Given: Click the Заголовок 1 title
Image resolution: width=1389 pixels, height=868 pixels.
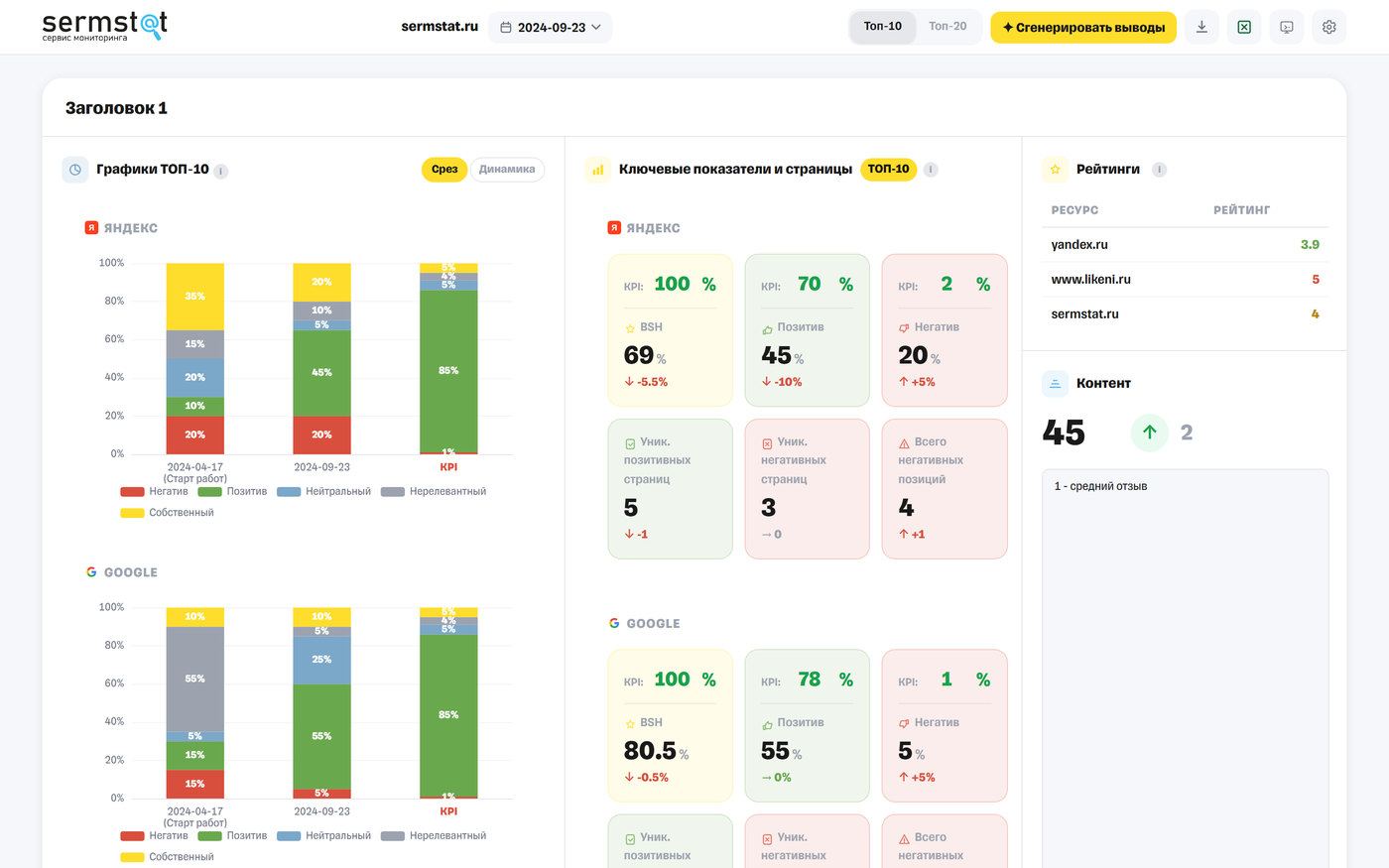Looking at the screenshot, I should coord(116,108).
